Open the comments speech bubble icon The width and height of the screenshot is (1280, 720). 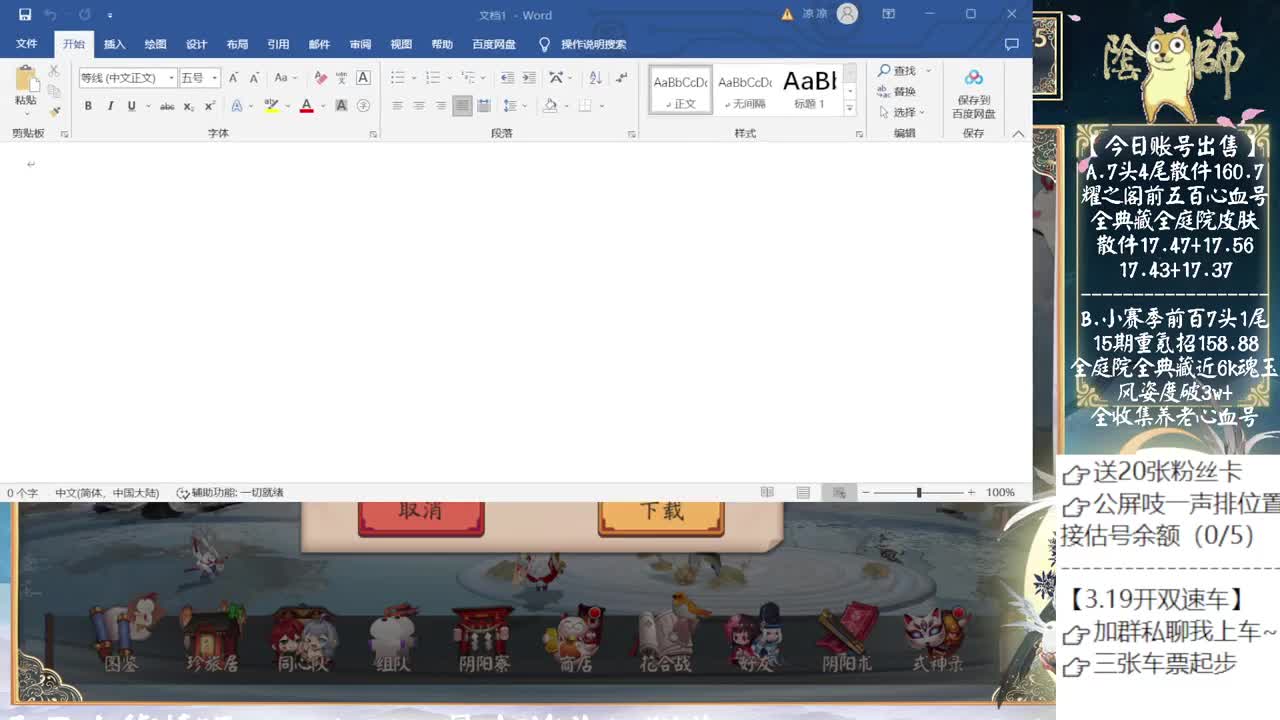(1011, 44)
